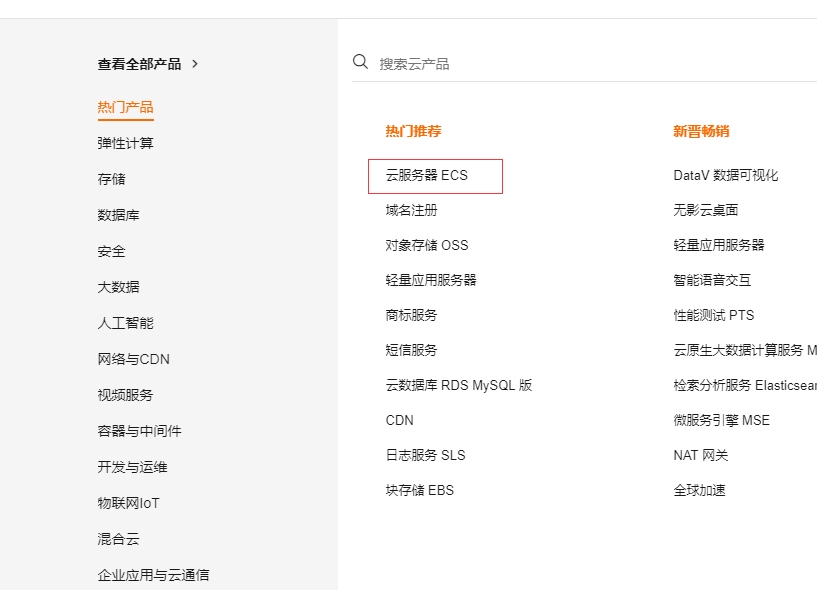Switch to 存储 category

(x=112, y=179)
